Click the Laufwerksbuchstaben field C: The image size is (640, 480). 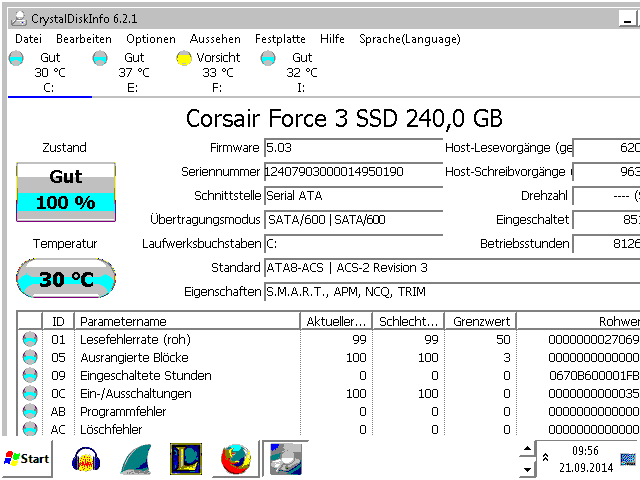click(353, 244)
